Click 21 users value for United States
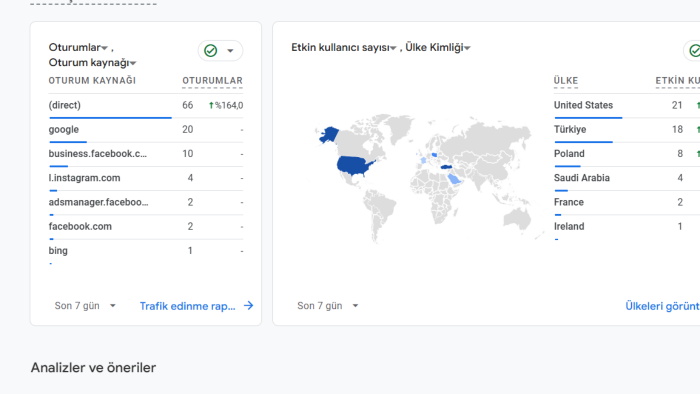Viewport: 700px width, 394px height. (677, 105)
